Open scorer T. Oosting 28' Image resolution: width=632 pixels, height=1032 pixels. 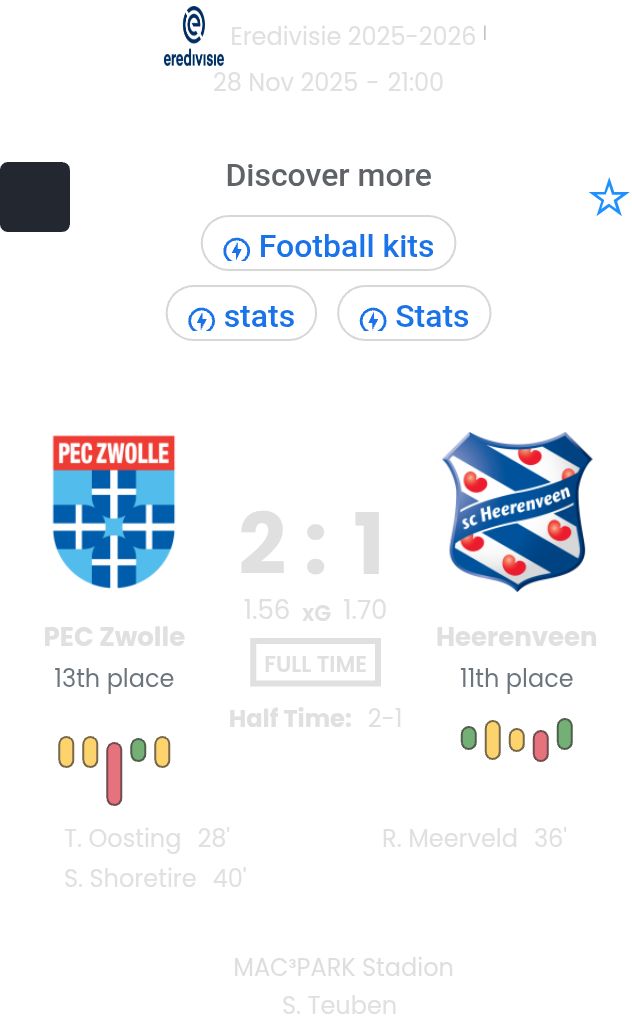click(x=147, y=838)
